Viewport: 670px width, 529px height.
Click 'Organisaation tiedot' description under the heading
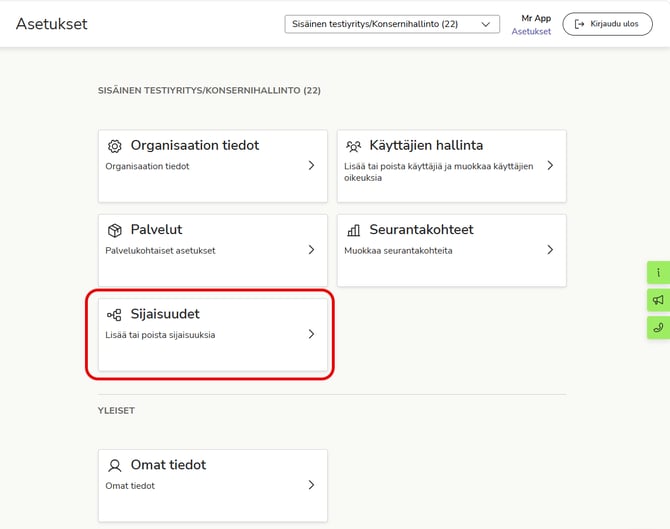147,166
